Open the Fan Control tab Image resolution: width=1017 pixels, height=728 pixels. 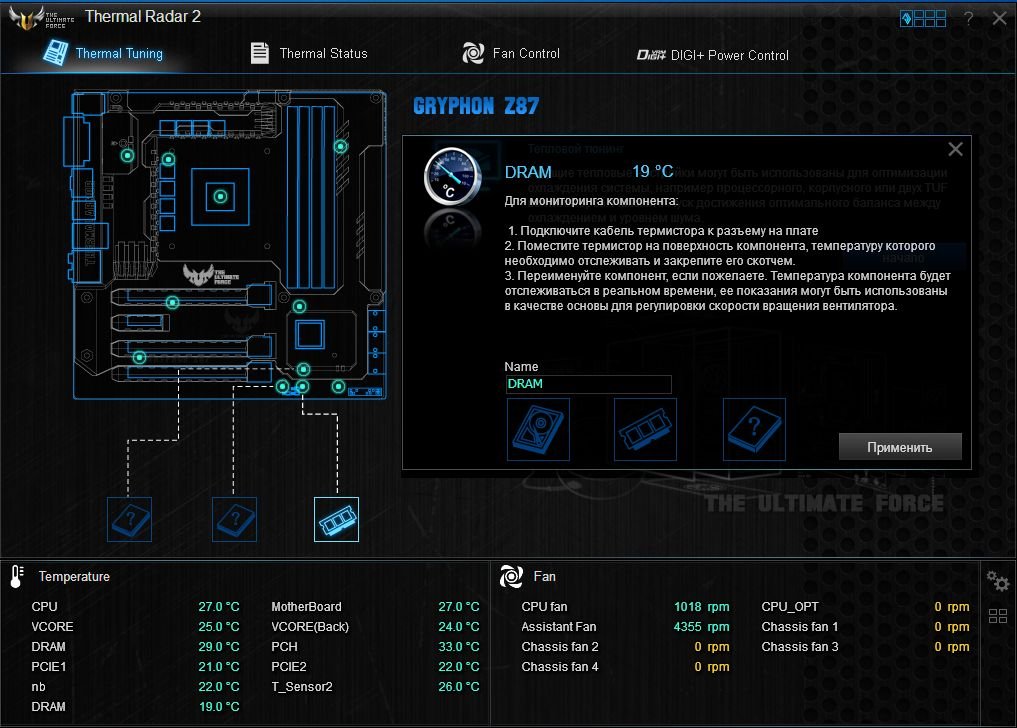click(511, 53)
